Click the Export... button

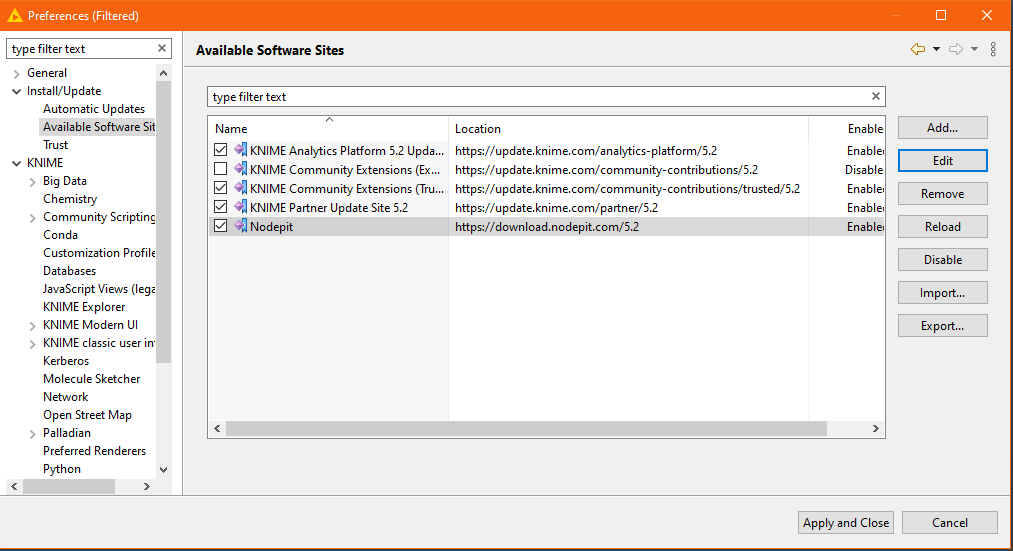coord(943,326)
